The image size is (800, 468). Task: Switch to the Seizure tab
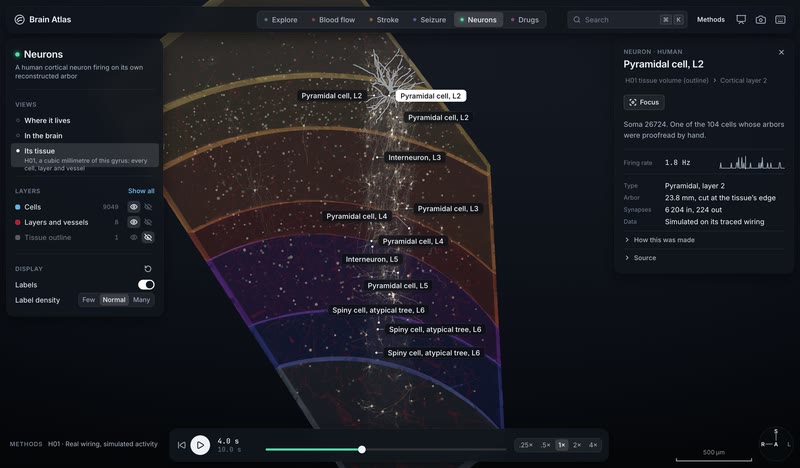click(429, 20)
